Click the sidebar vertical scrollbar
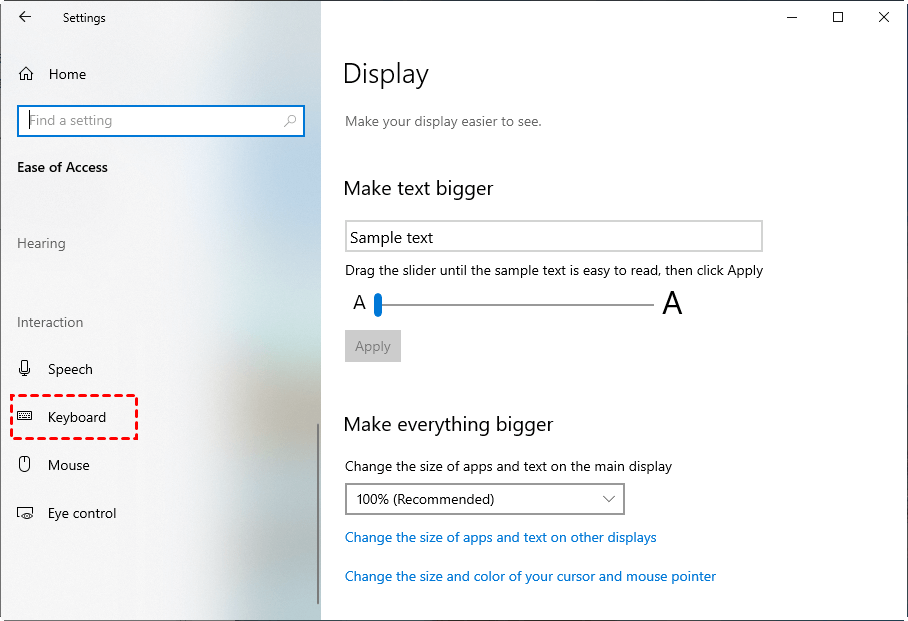Screen dimensions: 908x621 (318, 514)
